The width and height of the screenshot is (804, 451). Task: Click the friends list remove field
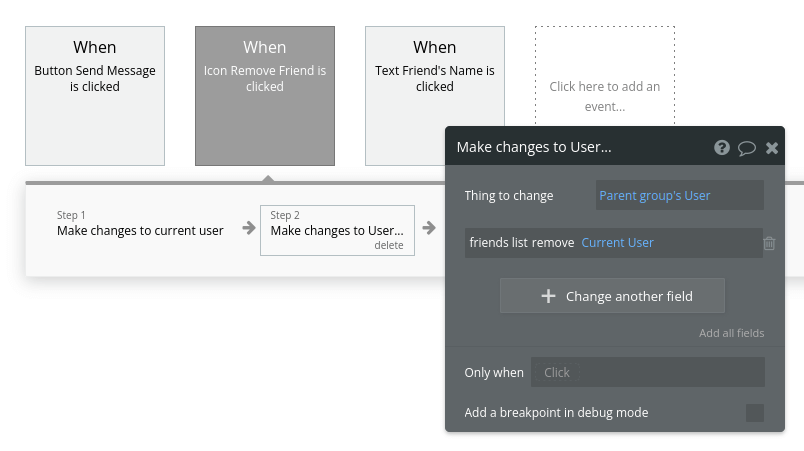pos(522,242)
